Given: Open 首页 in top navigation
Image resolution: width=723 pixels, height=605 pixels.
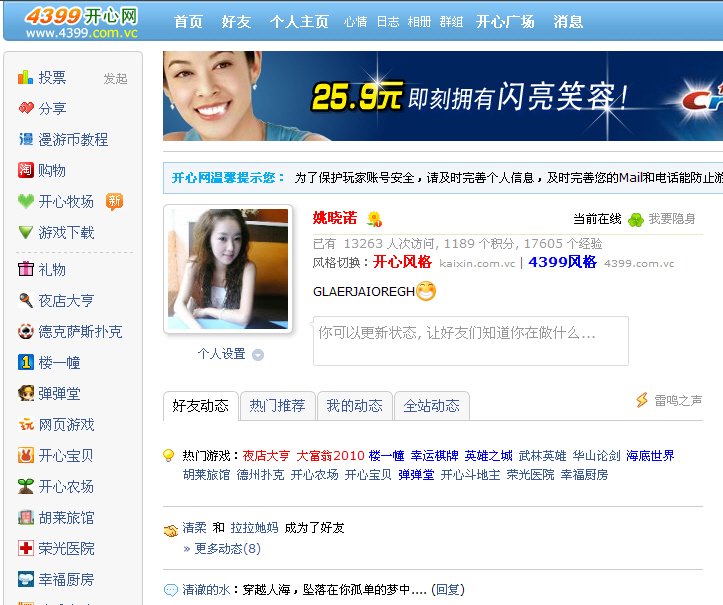Looking at the screenshot, I should [x=188, y=22].
